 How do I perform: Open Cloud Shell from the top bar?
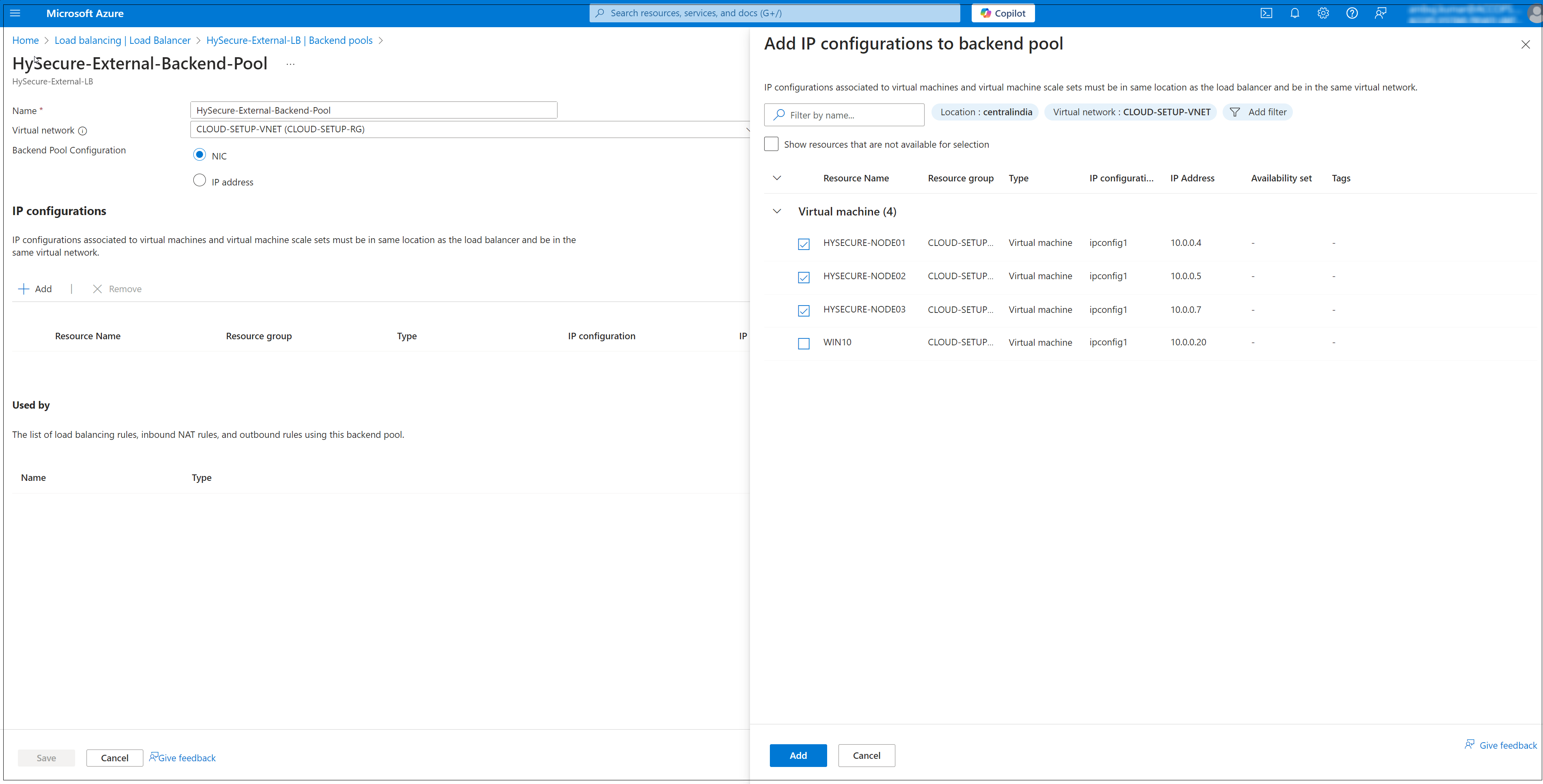click(1266, 13)
